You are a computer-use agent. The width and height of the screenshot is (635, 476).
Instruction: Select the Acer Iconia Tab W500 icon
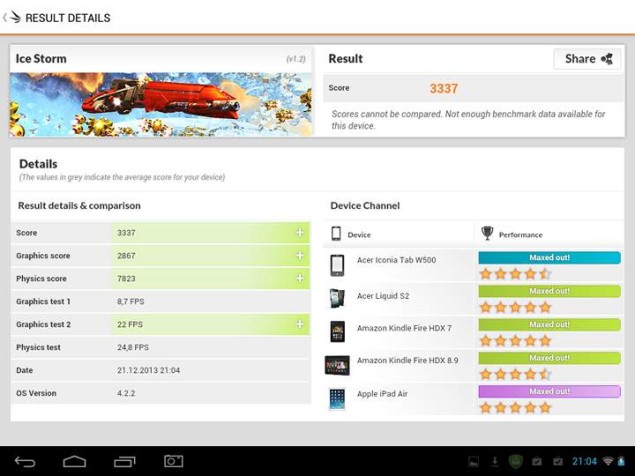click(x=338, y=264)
